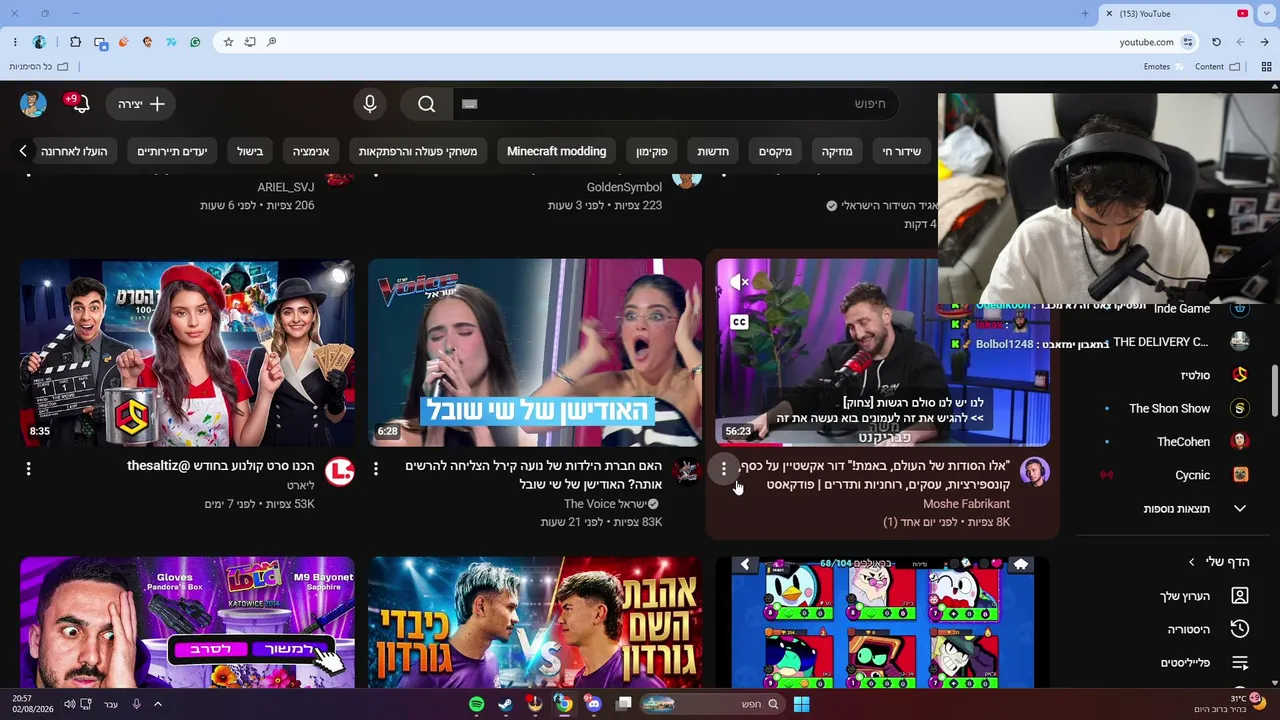Open more options for thesaltiz video

point(28,468)
